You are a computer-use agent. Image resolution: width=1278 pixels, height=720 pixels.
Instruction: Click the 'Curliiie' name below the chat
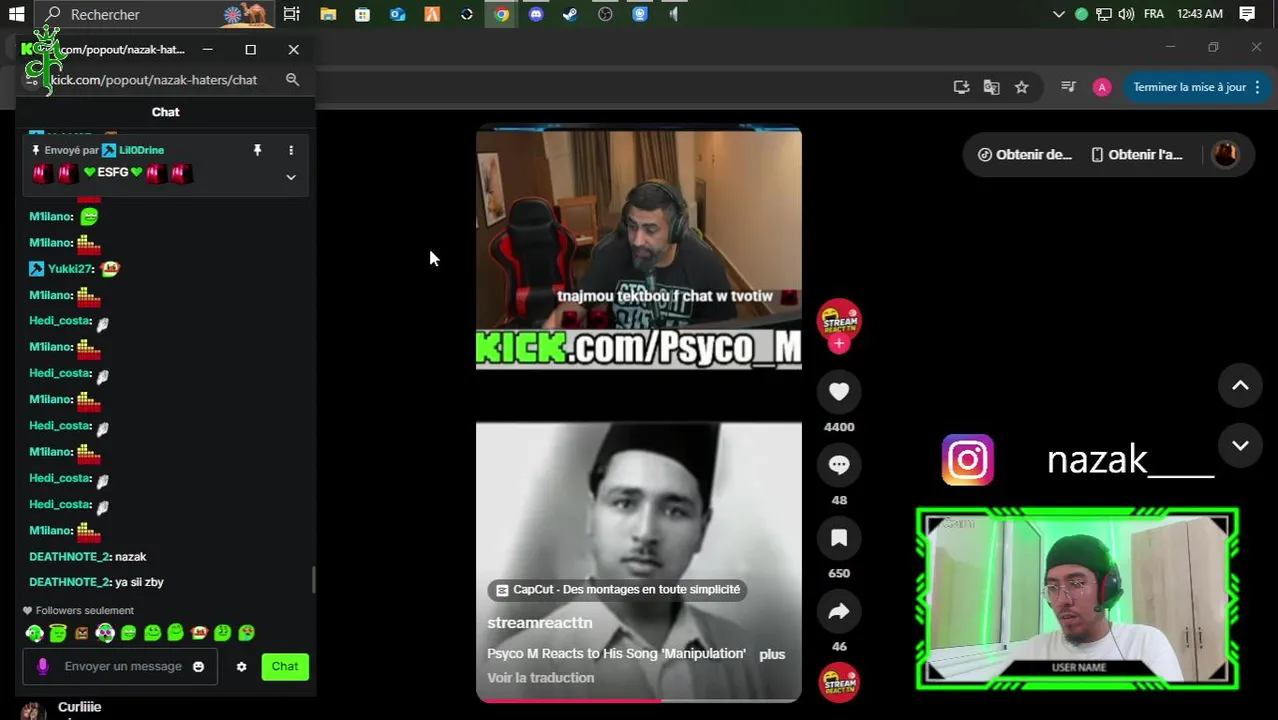click(x=79, y=707)
